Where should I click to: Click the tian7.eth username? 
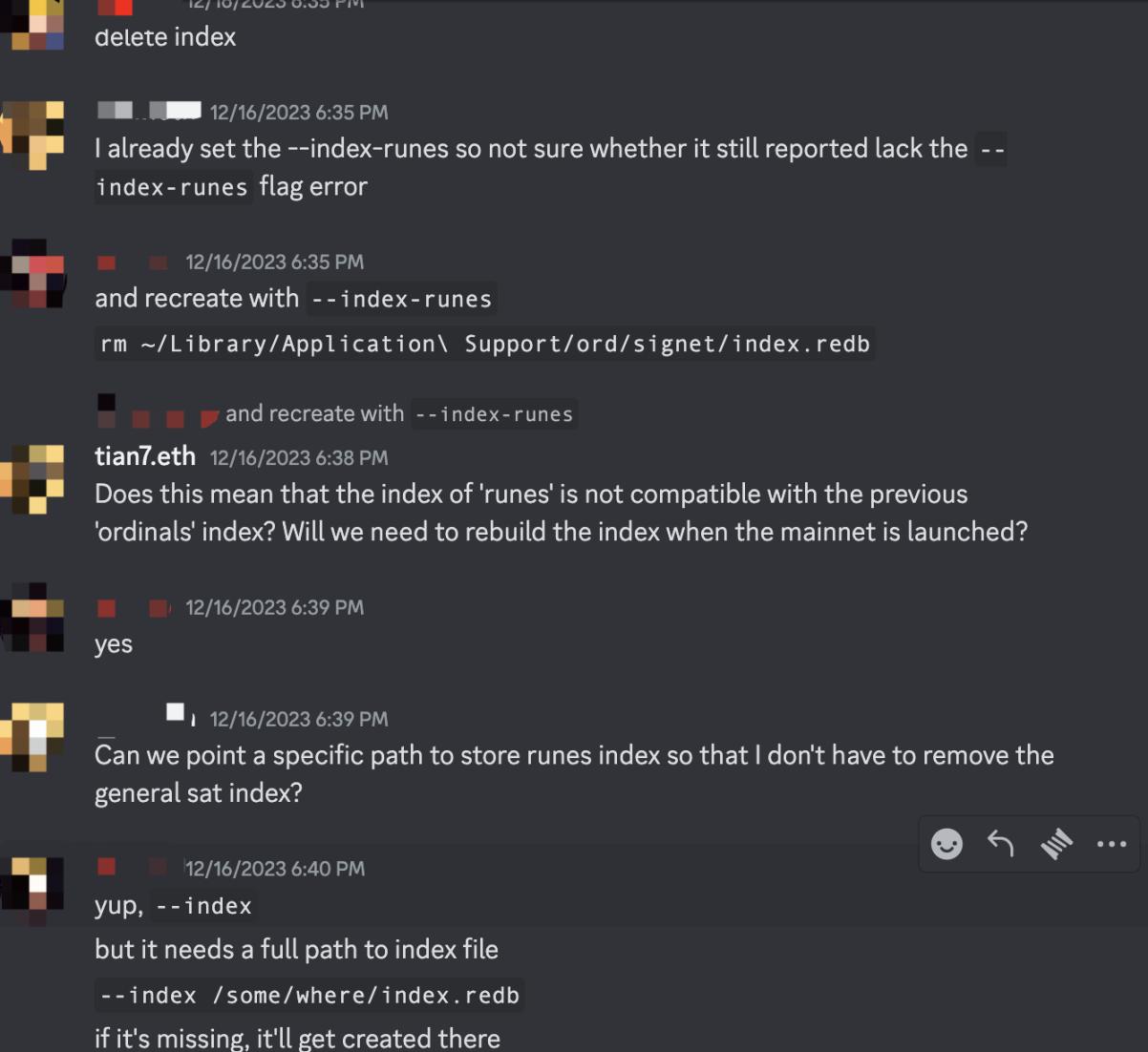pyautogui.click(x=145, y=457)
